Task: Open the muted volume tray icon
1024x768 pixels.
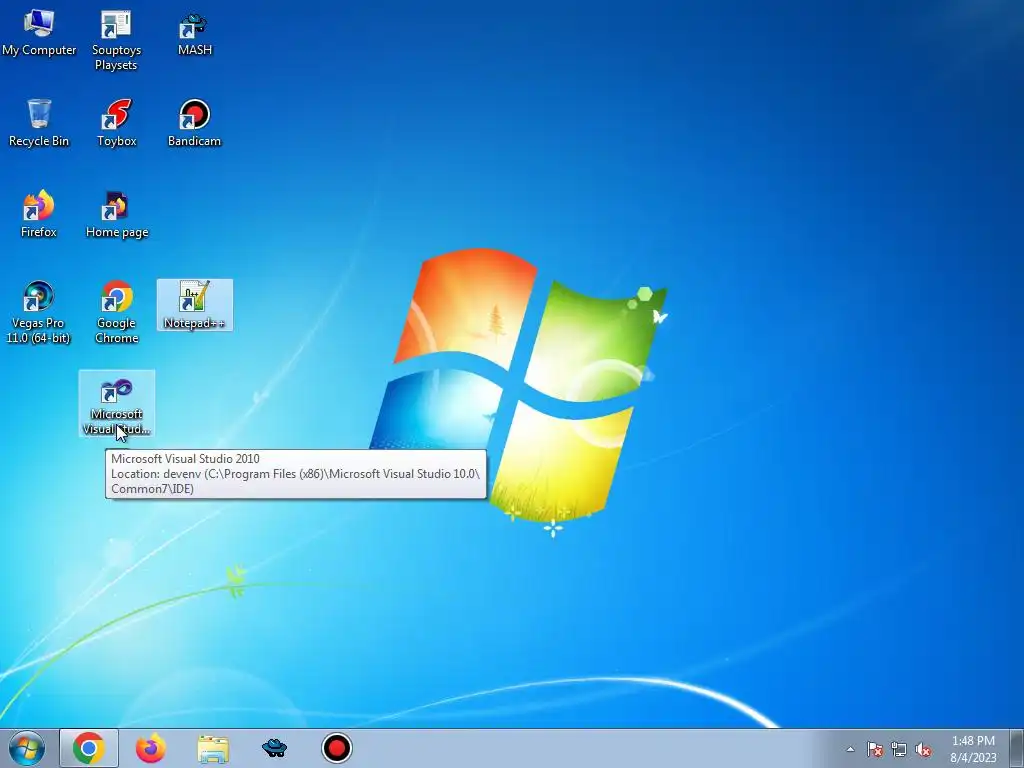Action: (923, 749)
